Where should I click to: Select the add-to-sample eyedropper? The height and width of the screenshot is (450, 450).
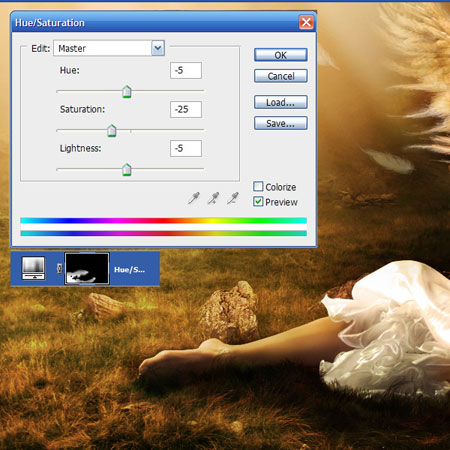213,198
